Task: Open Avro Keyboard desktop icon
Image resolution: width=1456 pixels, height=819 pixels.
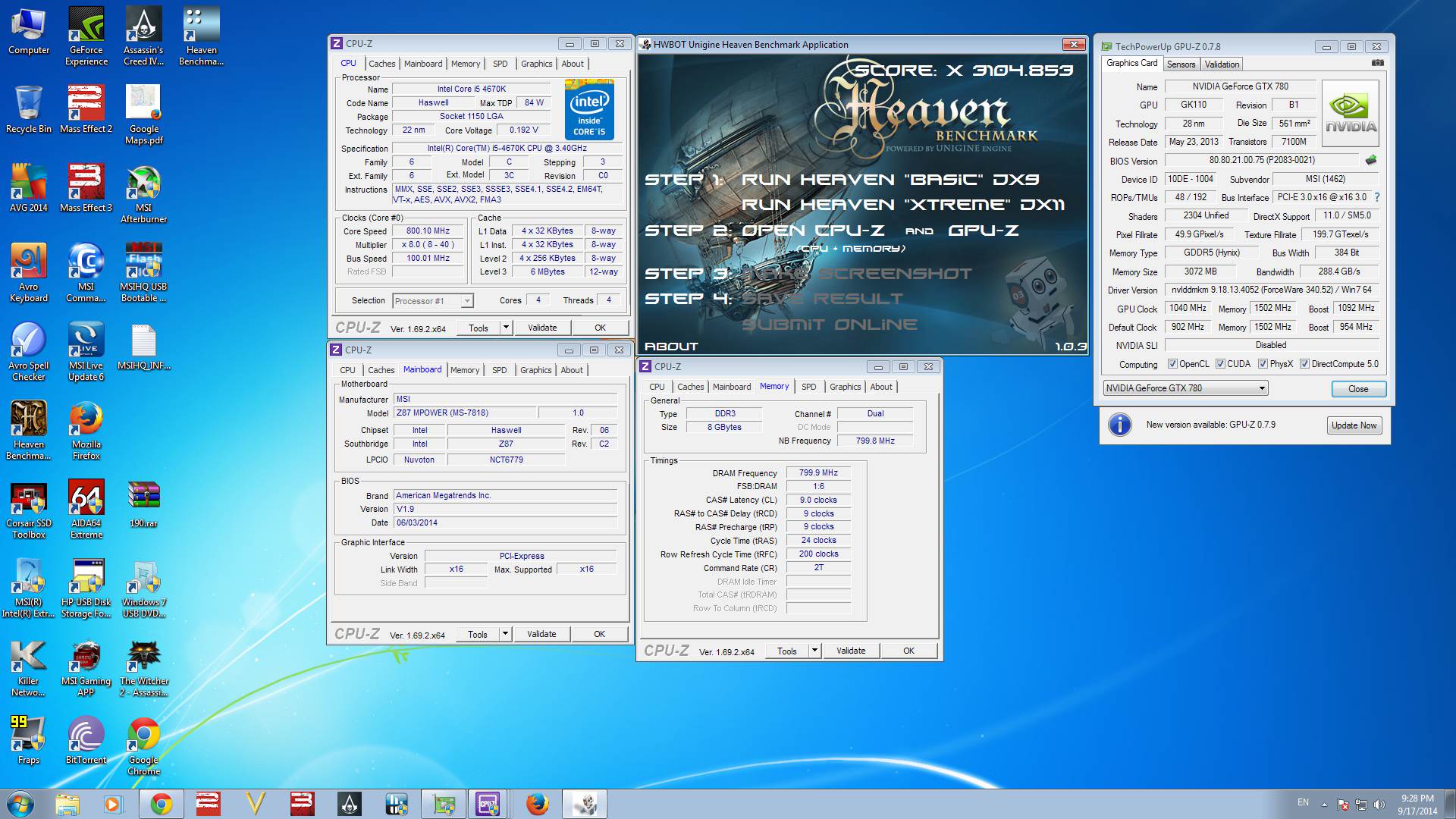Action: [x=29, y=273]
